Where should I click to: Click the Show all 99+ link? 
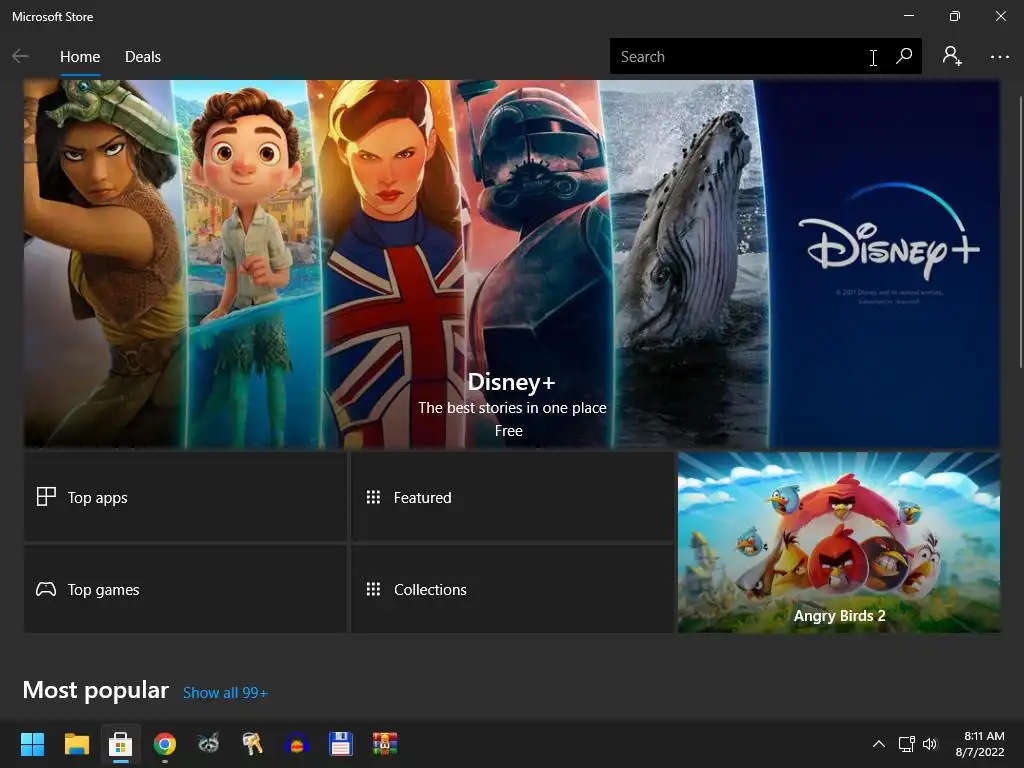[225, 693]
